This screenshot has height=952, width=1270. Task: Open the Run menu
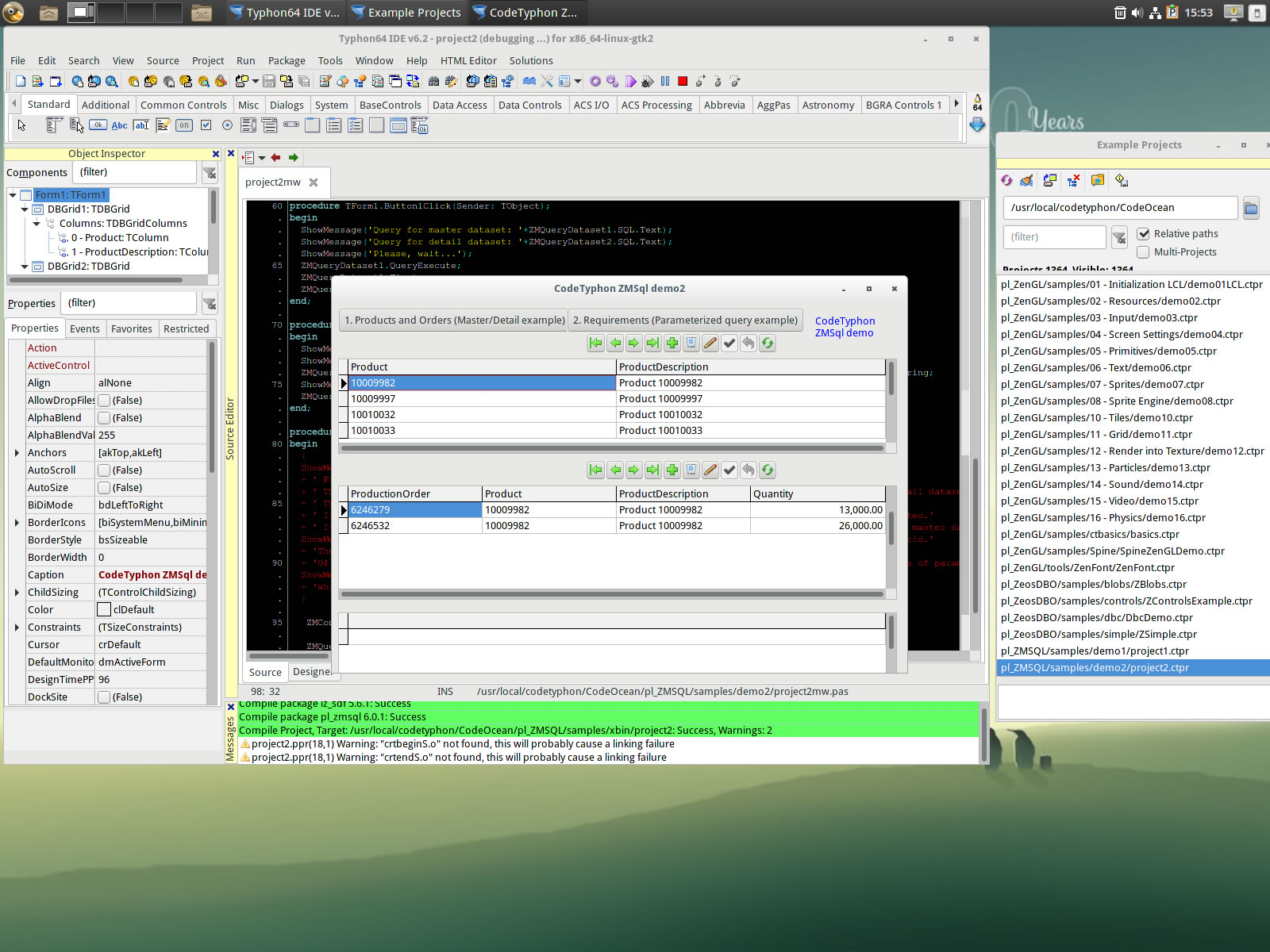tap(246, 60)
